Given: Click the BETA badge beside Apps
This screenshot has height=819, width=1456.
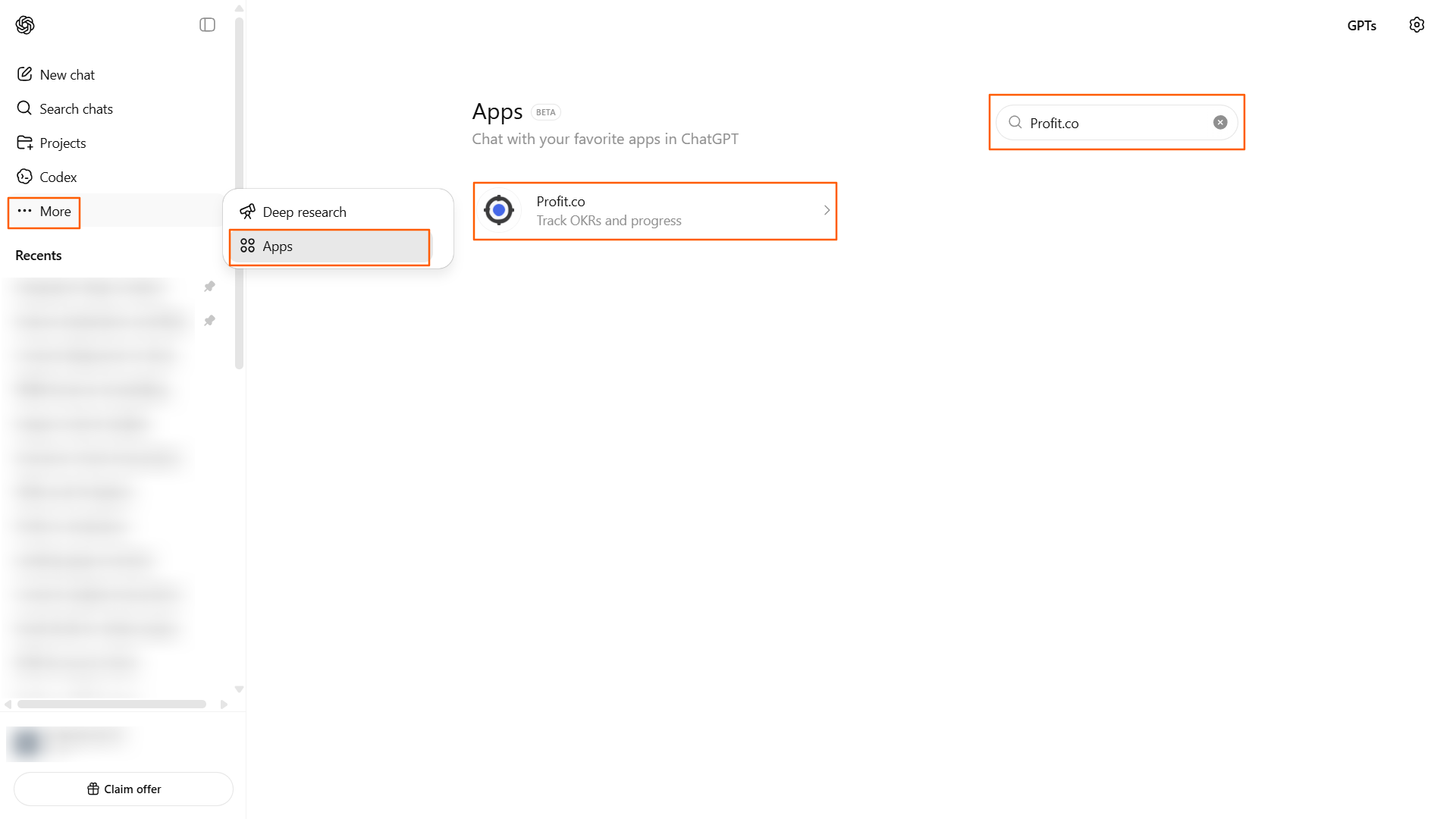Looking at the screenshot, I should (x=546, y=112).
